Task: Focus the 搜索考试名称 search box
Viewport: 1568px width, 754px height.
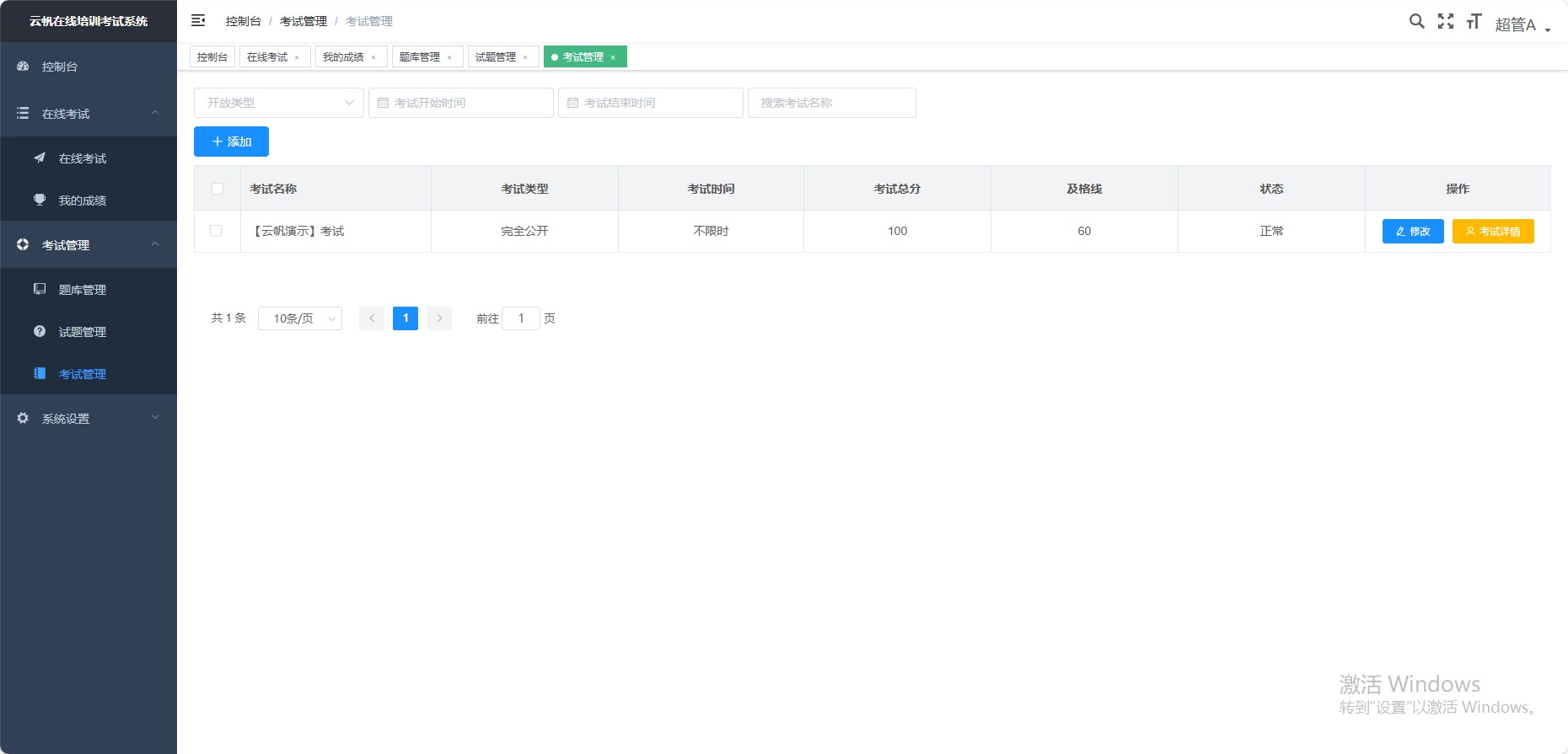Action: pyautogui.click(x=832, y=103)
